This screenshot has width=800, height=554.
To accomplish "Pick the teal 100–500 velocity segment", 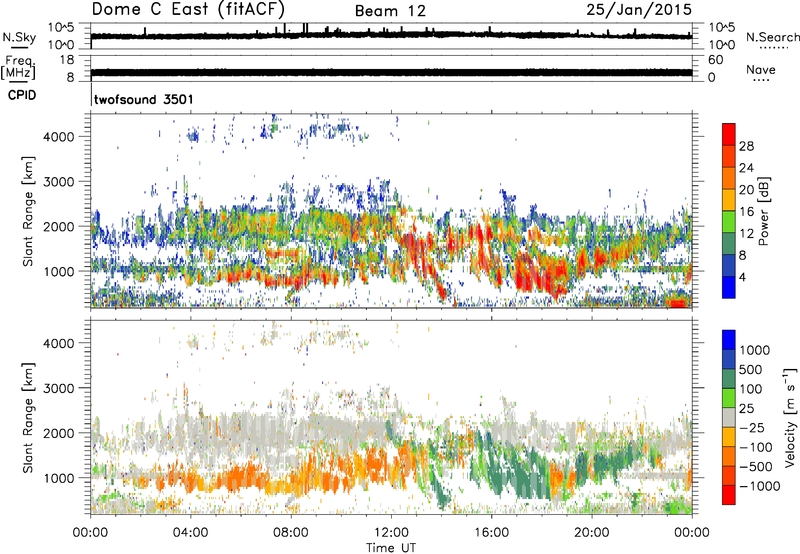I will (x=729, y=379).
